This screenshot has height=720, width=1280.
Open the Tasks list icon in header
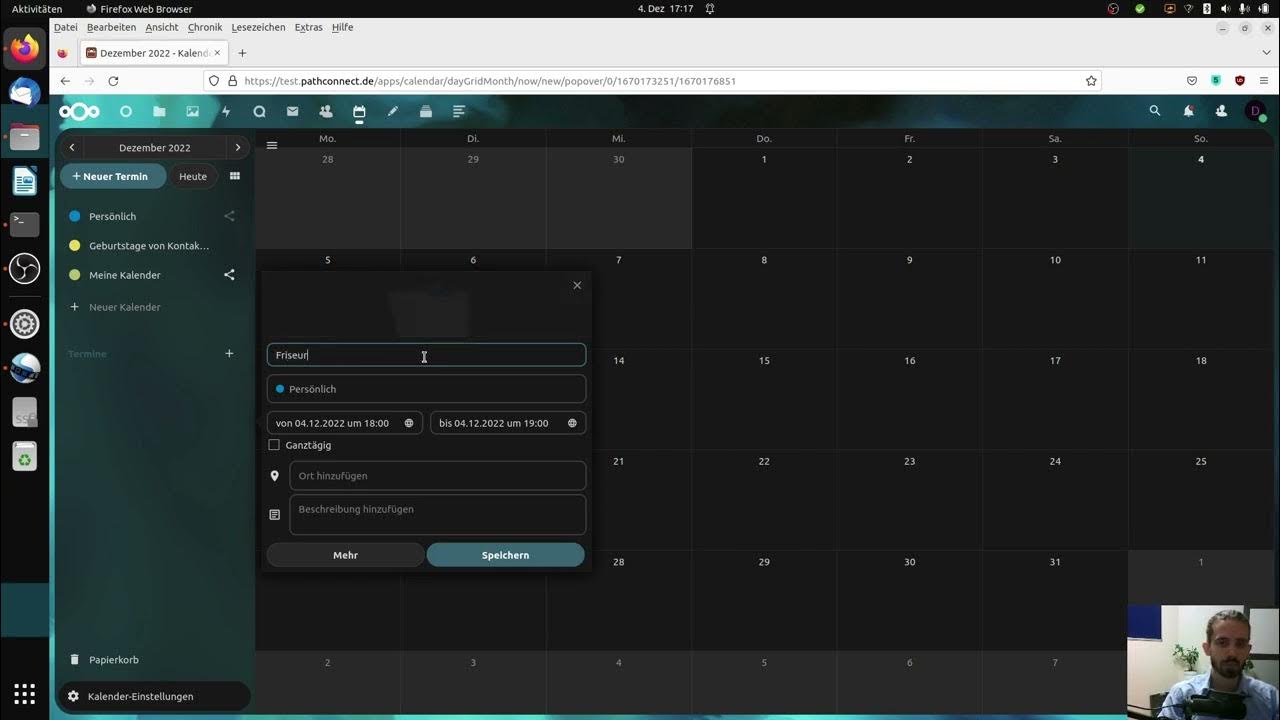point(459,112)
